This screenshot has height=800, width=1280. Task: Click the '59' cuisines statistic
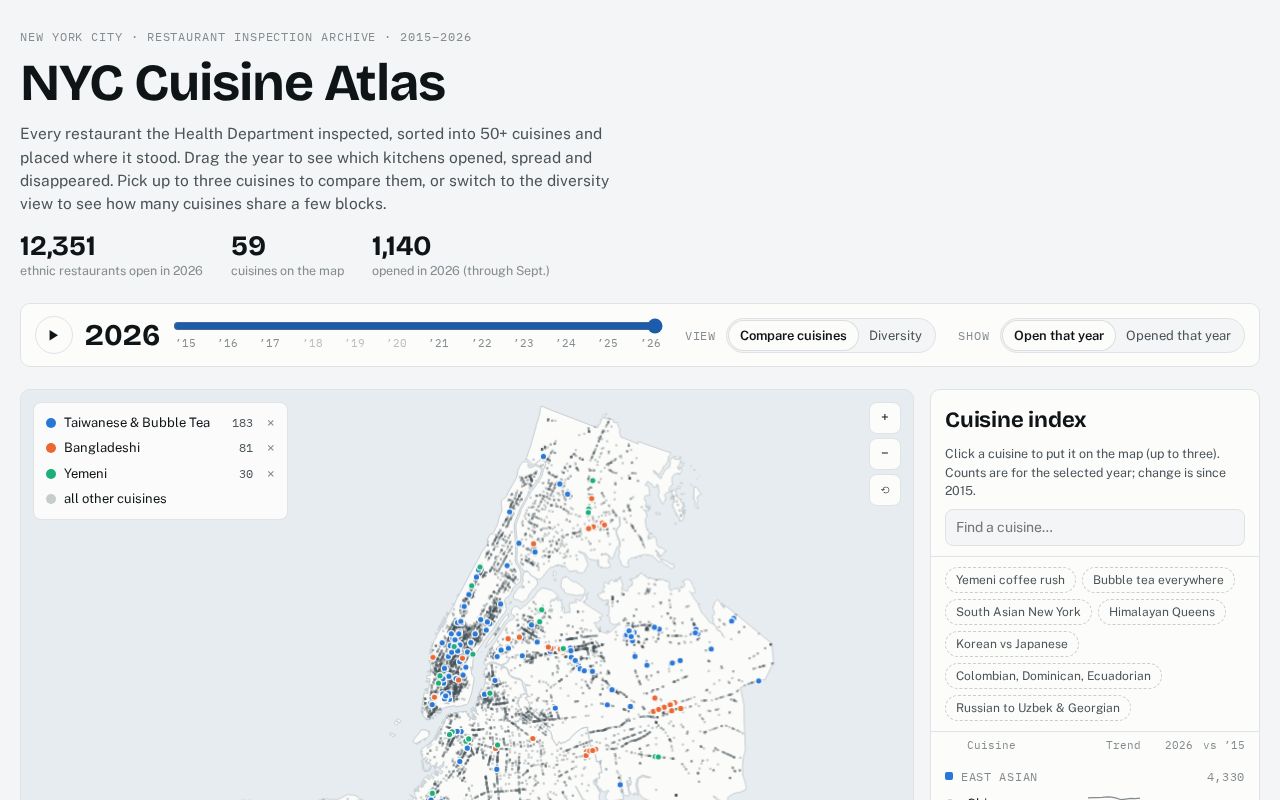pyautogui.click(x=248, y=246)
